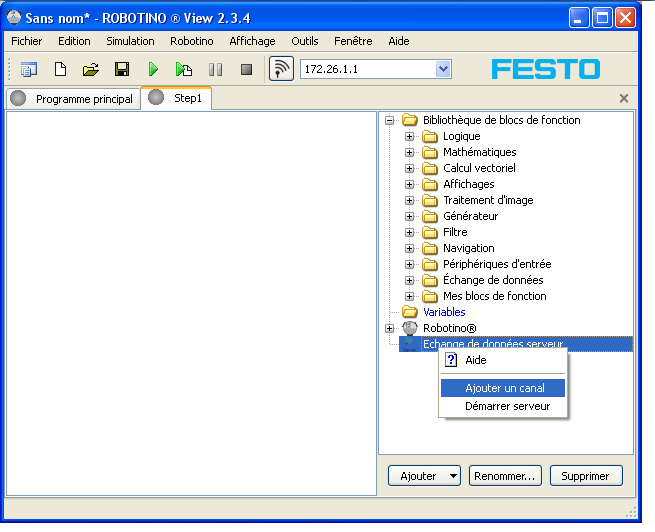This screenshot has width=655, height=532.
Task: Select Variables tree item text
Action: (444, 312)
